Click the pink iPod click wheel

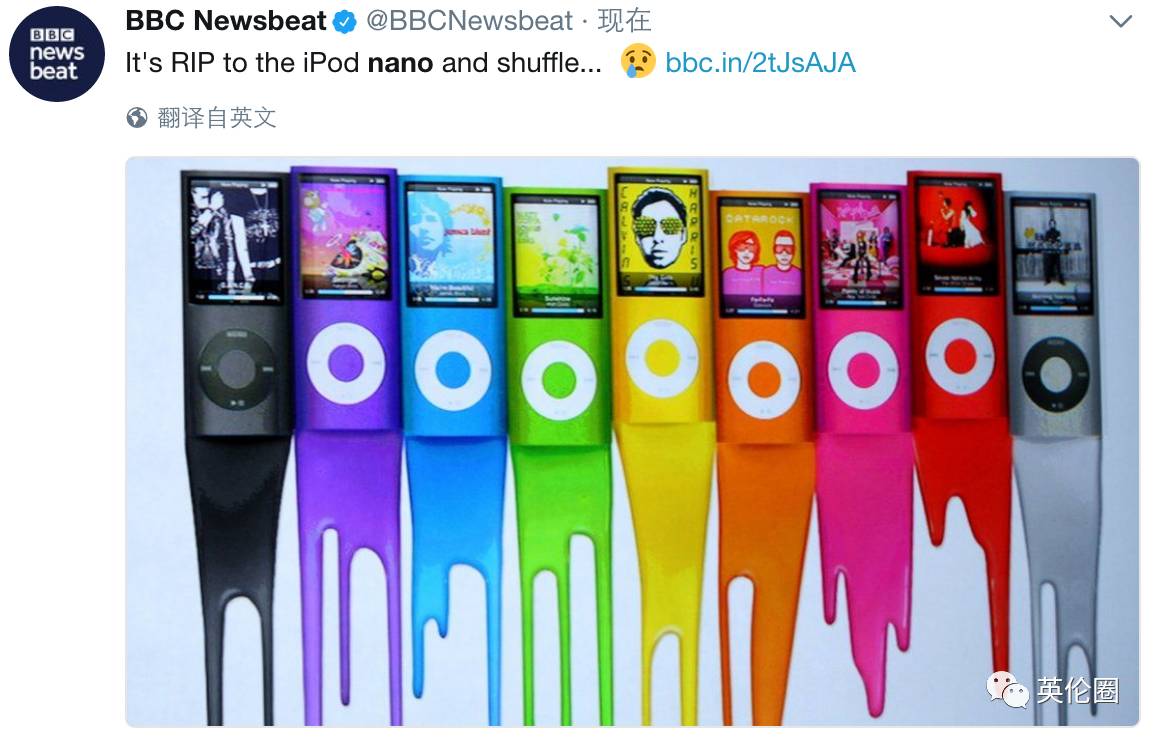[863, 370]
